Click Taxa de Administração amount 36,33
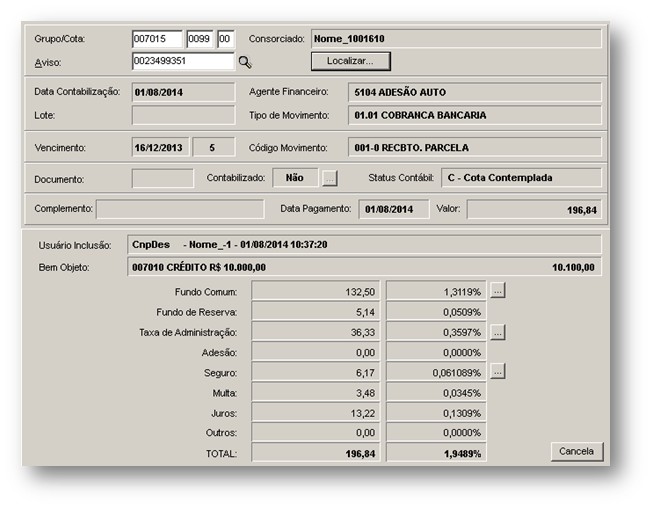The height and width of the screenshot is (508, 652). pos(316,332)
